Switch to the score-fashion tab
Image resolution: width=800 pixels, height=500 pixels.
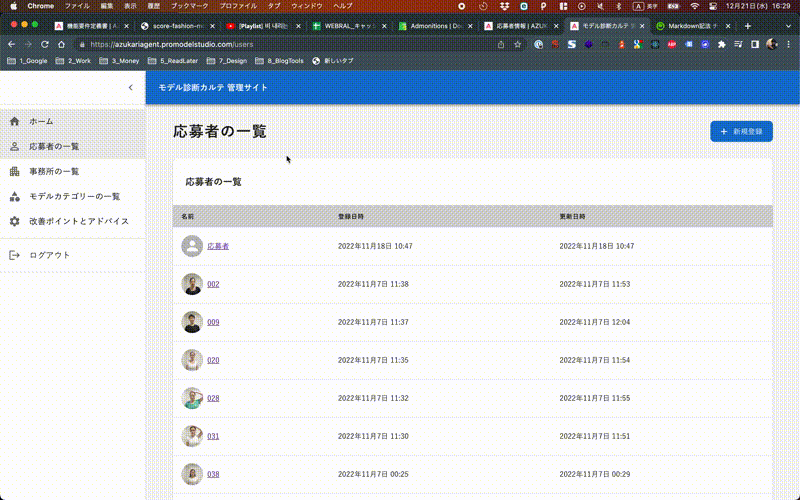tap(178, 26)
